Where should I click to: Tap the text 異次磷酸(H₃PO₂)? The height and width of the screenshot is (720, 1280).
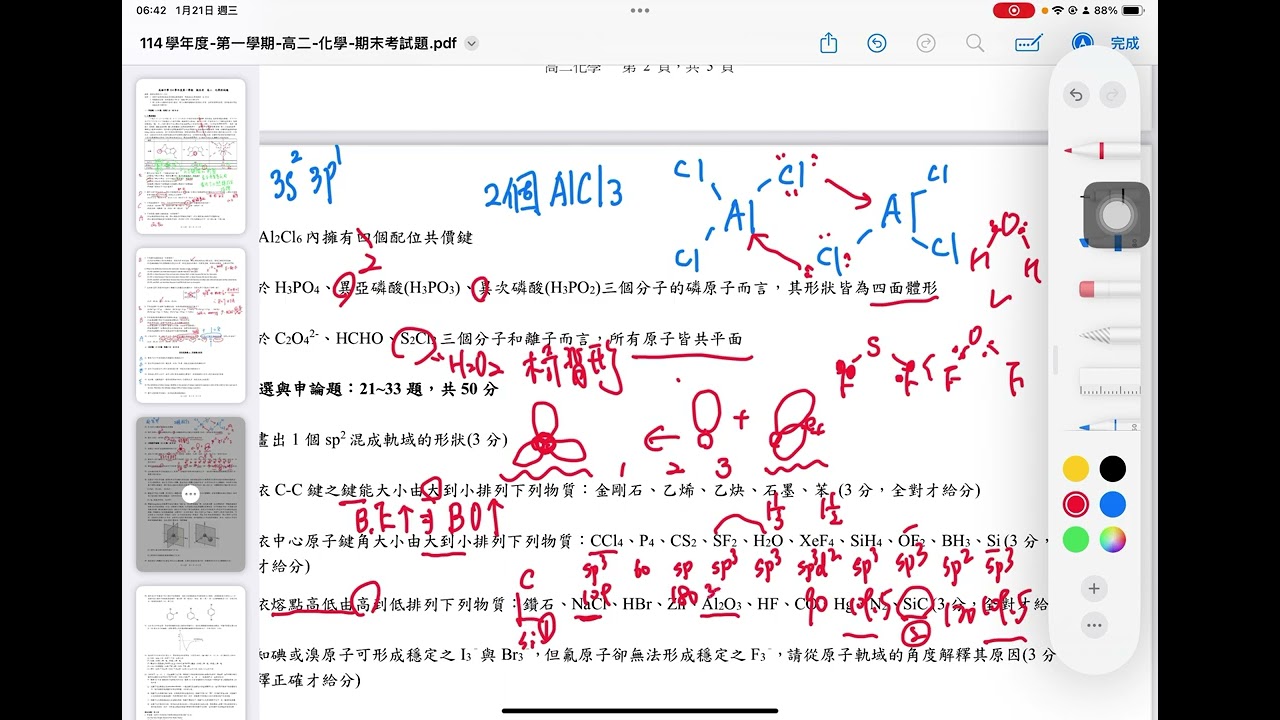[x=540, y=288]
